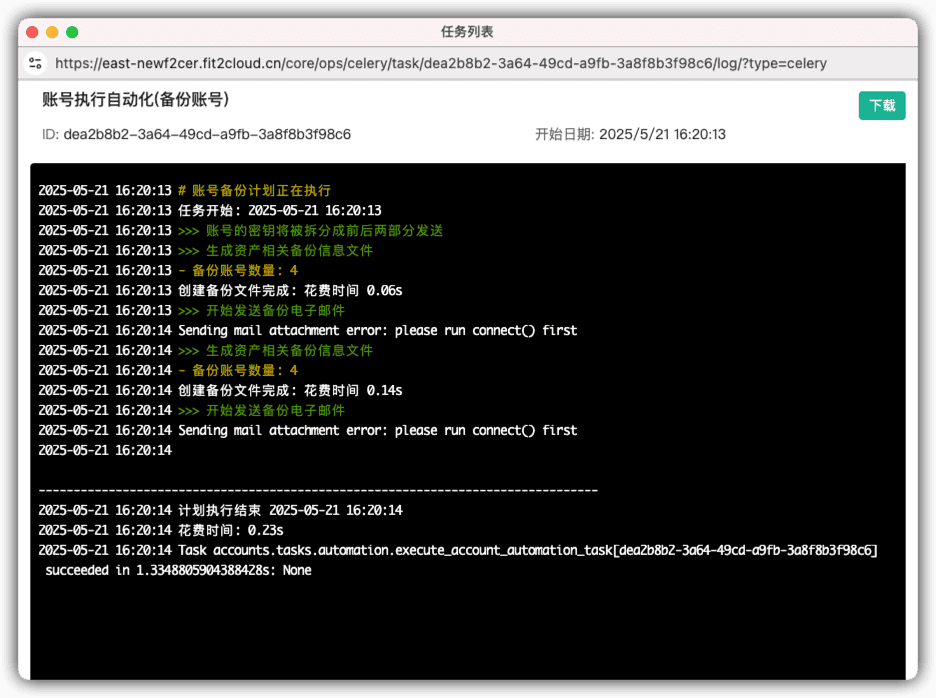The width and height of the screenshot is (936, 698).
Task: Click the first 生成资产相关备份信息文件 log line
Action: pyautogui.click(x=205, y=250)
